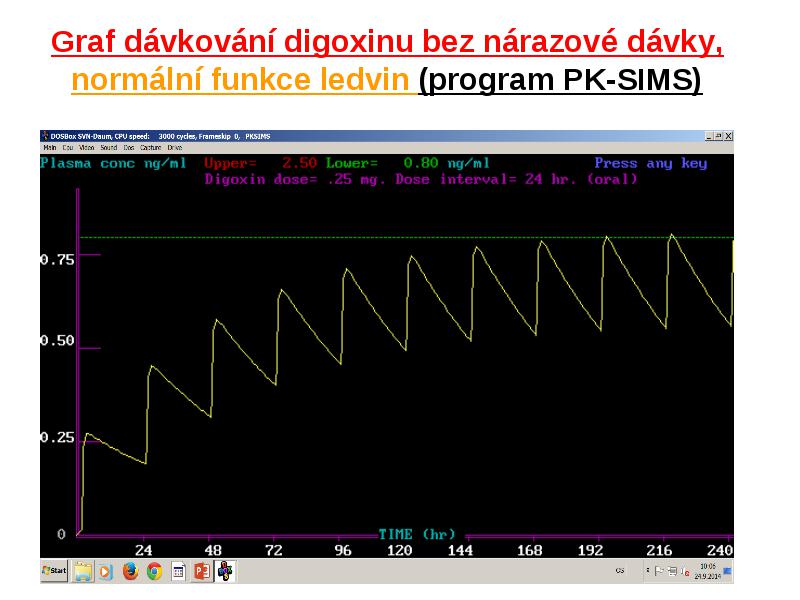Click the 96 hour x-axis label
Image resolution: width=800 pixels, height=600 pixels.
(x=343, y=550)
